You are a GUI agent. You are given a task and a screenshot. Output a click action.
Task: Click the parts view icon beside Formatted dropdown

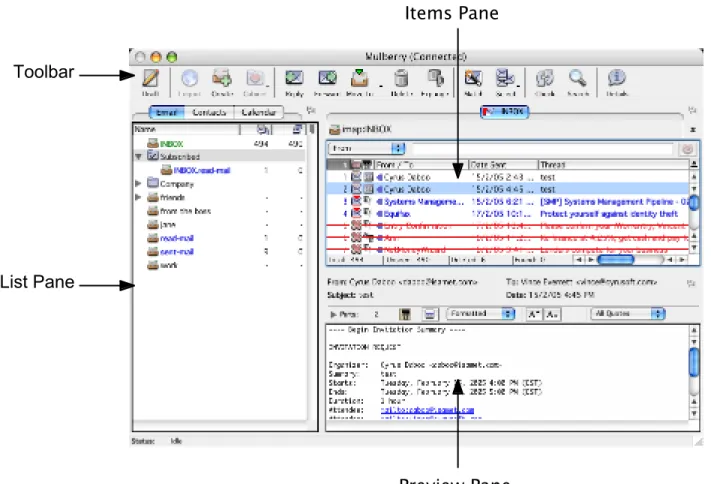(430, 314)
